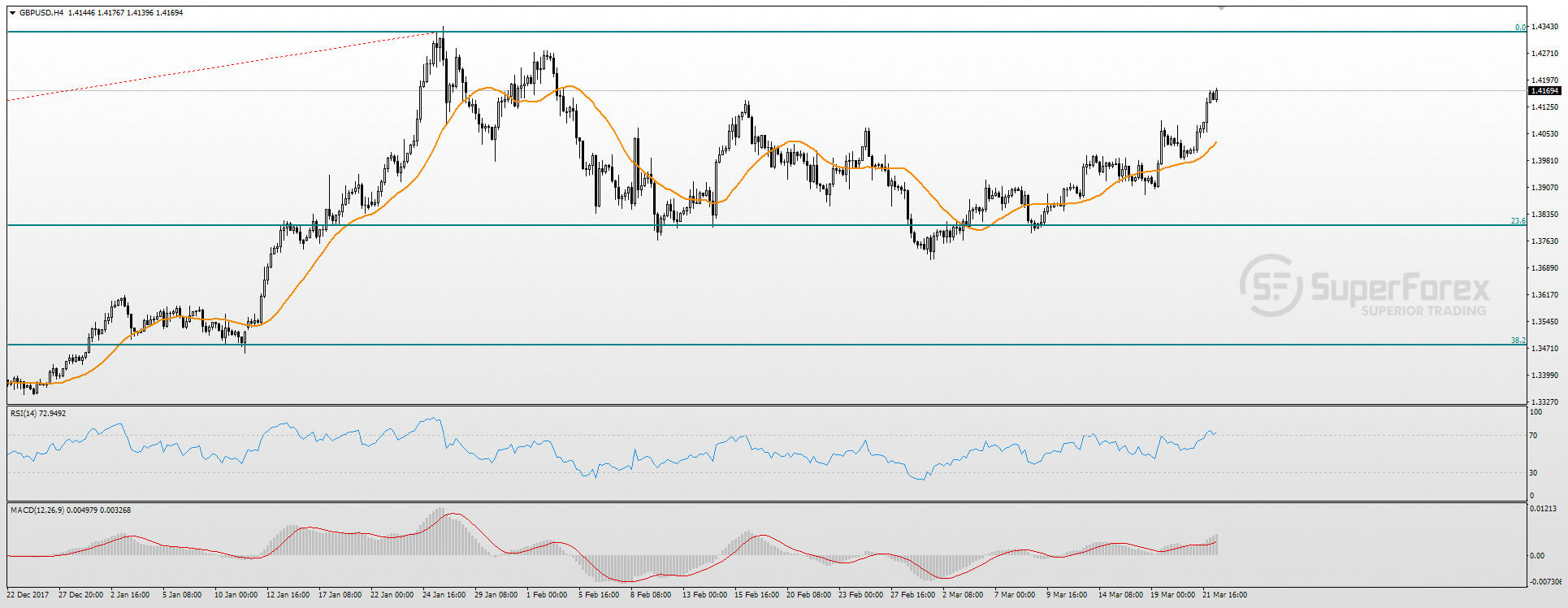Click the 23 Feb 00:00 time label
Viewport: 1568px width, 608px height.
(860, 595)
